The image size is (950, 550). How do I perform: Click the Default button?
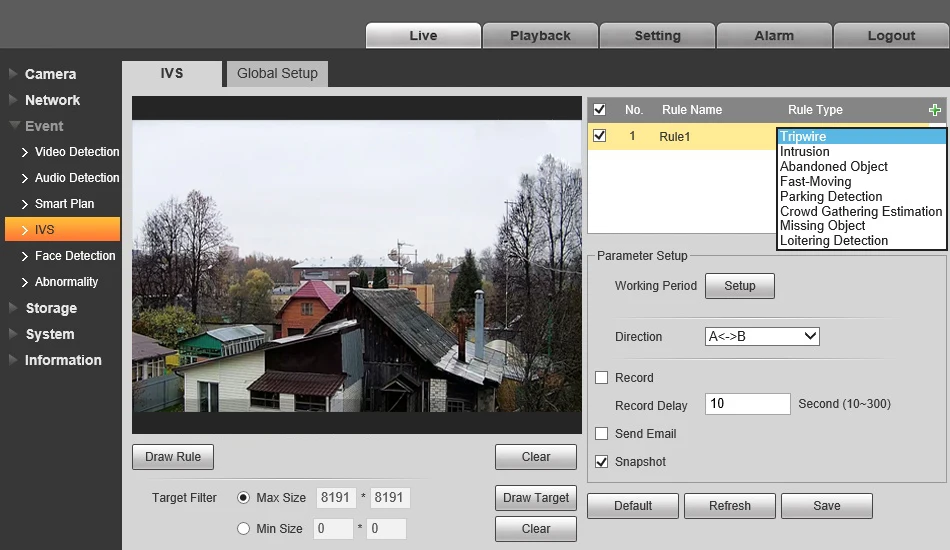(x=633, y=506)
